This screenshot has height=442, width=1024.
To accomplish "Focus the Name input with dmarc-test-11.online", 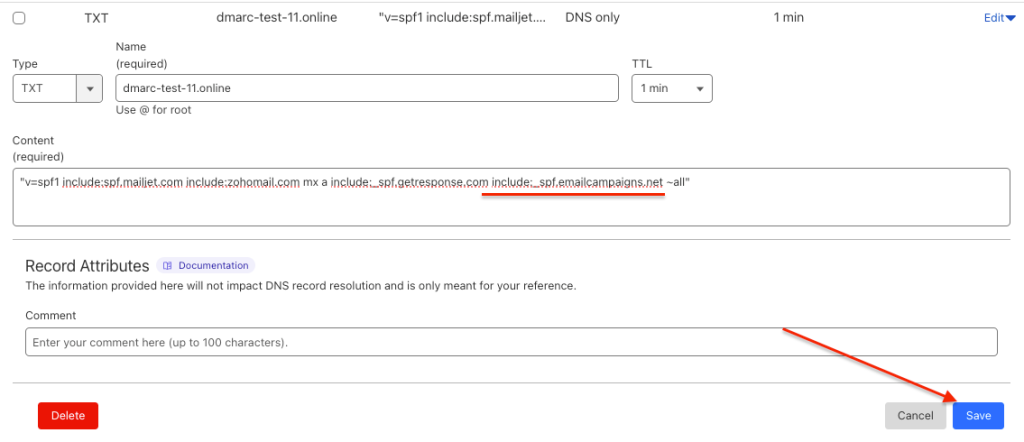I will click(367, 88).
